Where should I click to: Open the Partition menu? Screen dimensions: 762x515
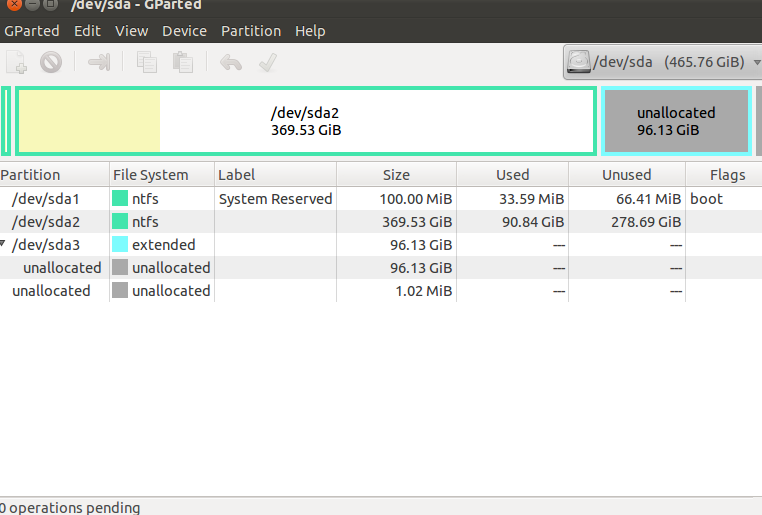(251, 31)
